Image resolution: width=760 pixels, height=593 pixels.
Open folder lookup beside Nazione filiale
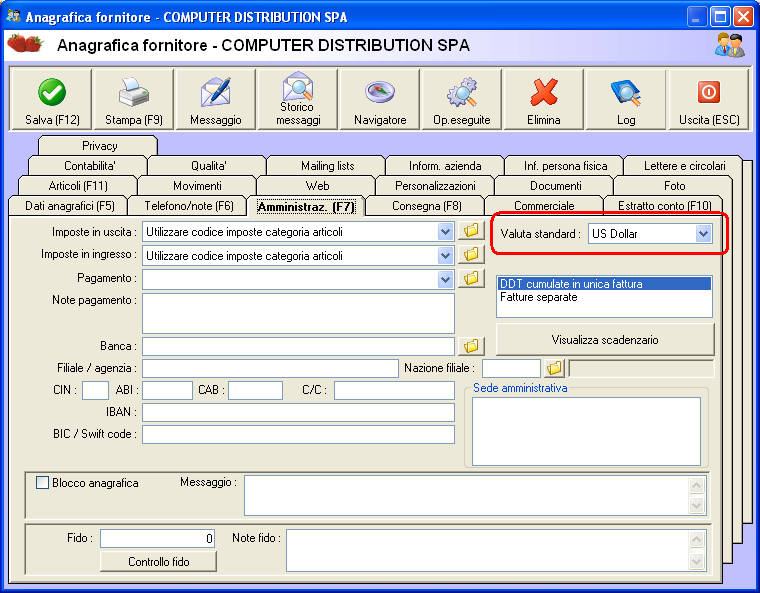(x=554, y=369)
